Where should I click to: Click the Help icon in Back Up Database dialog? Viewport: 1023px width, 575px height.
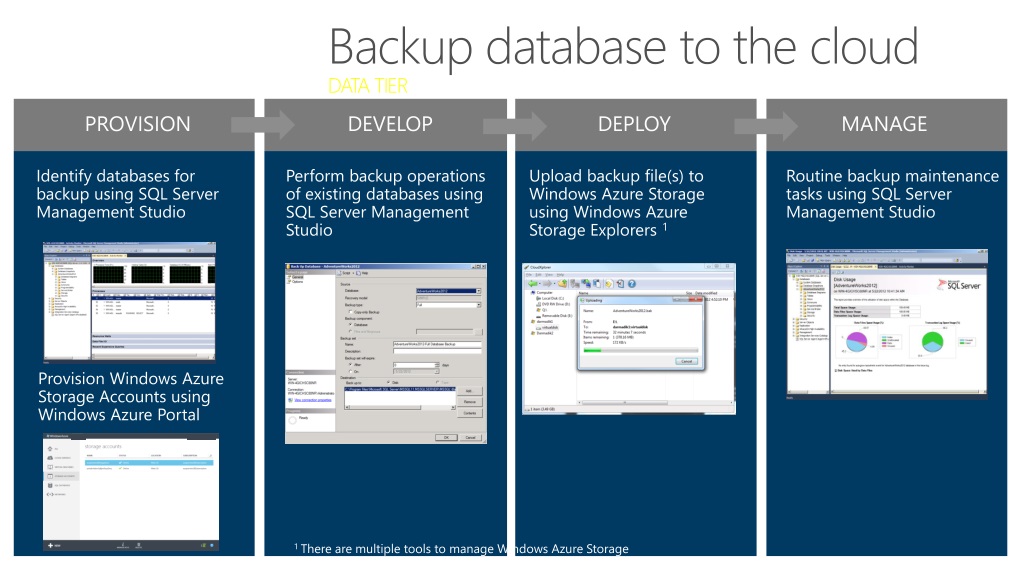coord(358,273)
